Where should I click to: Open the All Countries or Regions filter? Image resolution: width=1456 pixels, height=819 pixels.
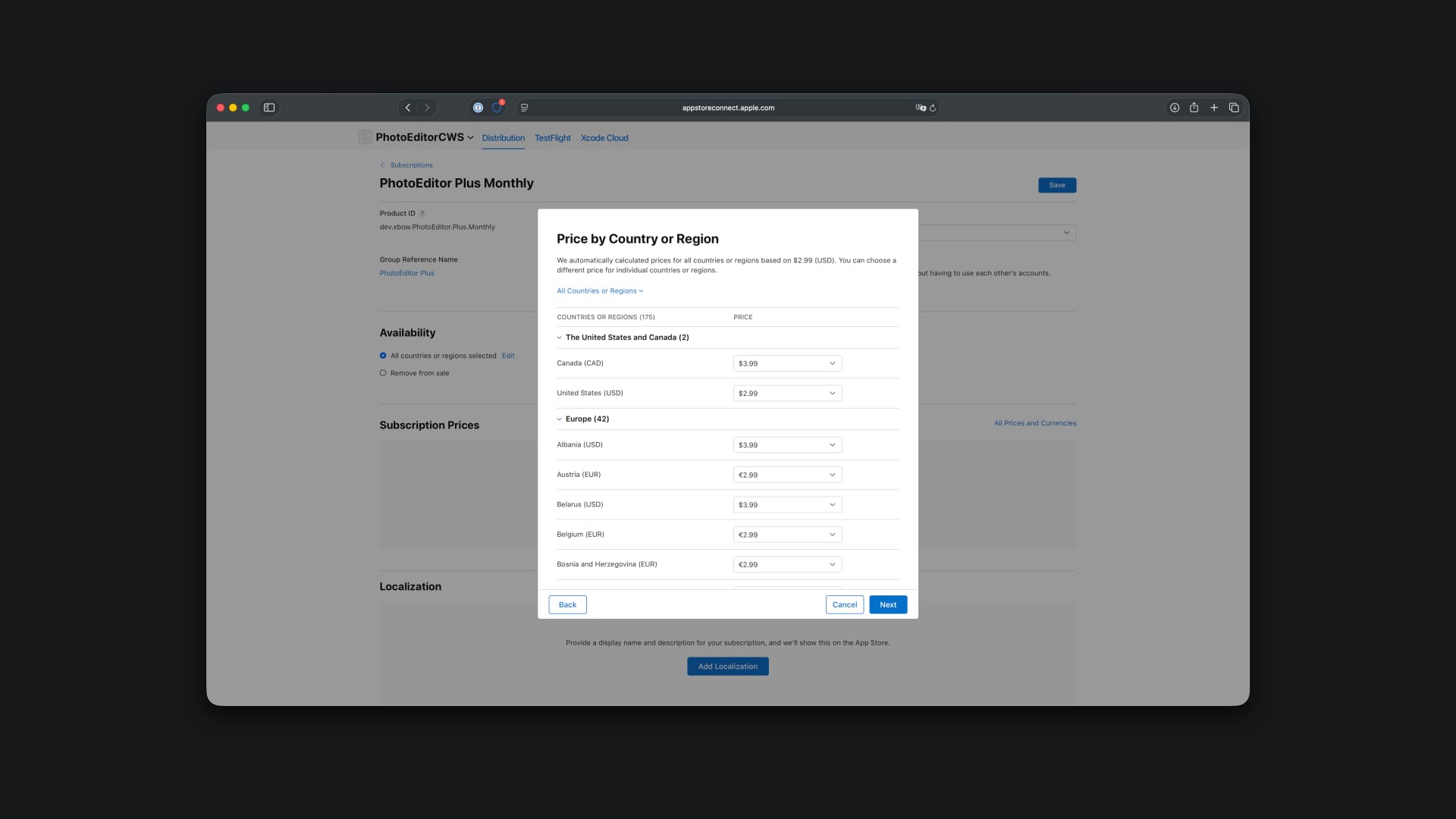[x=599, y=291]
